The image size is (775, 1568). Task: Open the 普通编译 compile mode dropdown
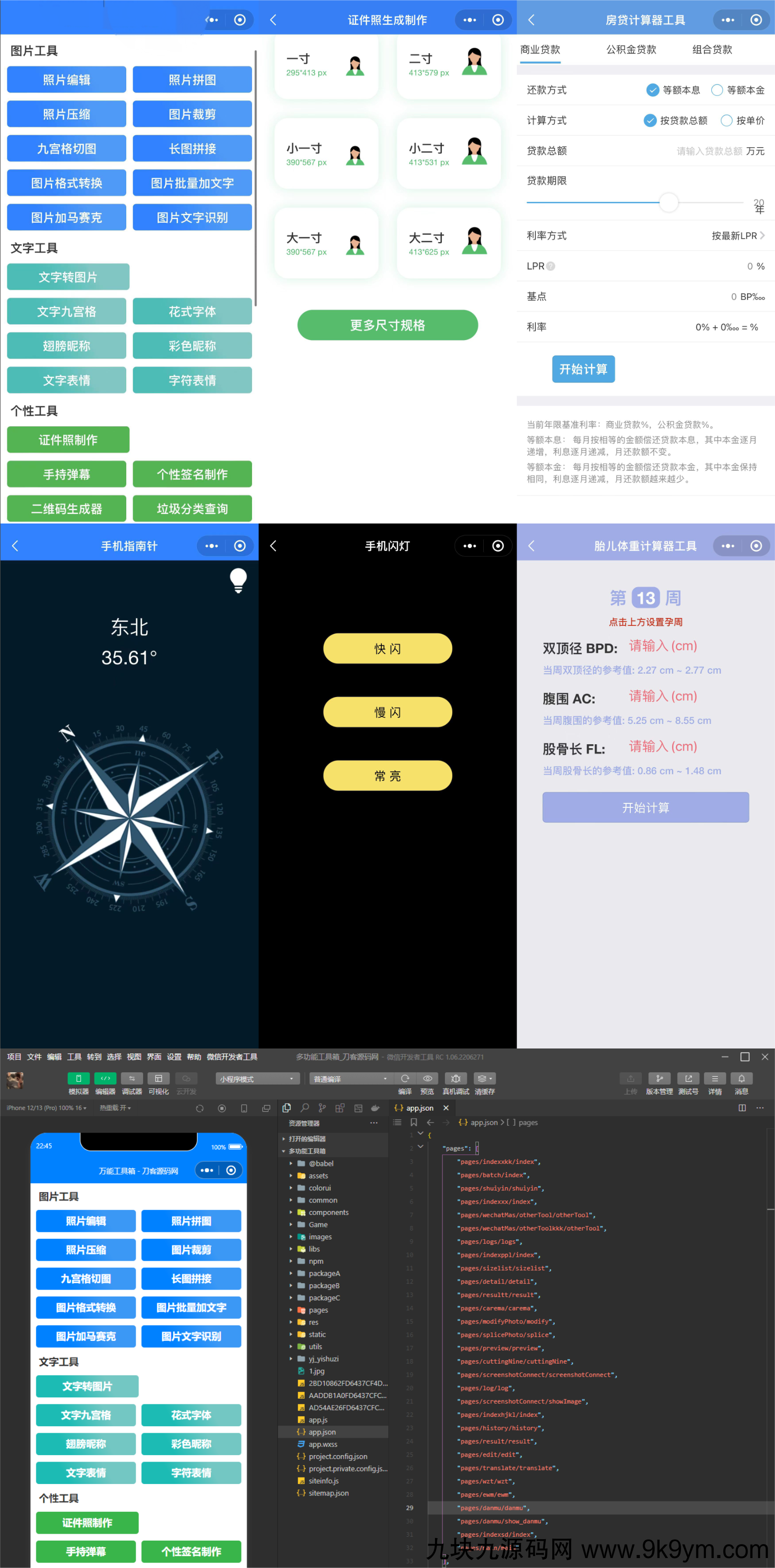350,1079
